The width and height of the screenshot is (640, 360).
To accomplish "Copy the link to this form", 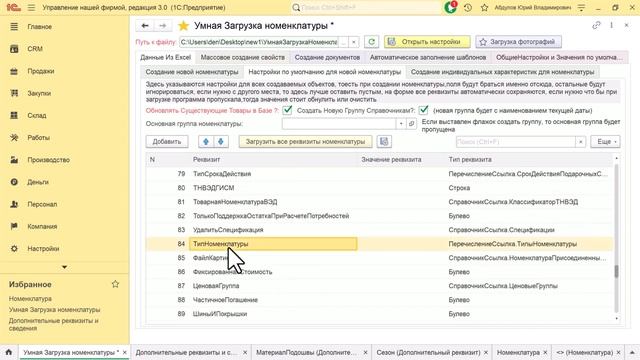I will tap(596, 25).
